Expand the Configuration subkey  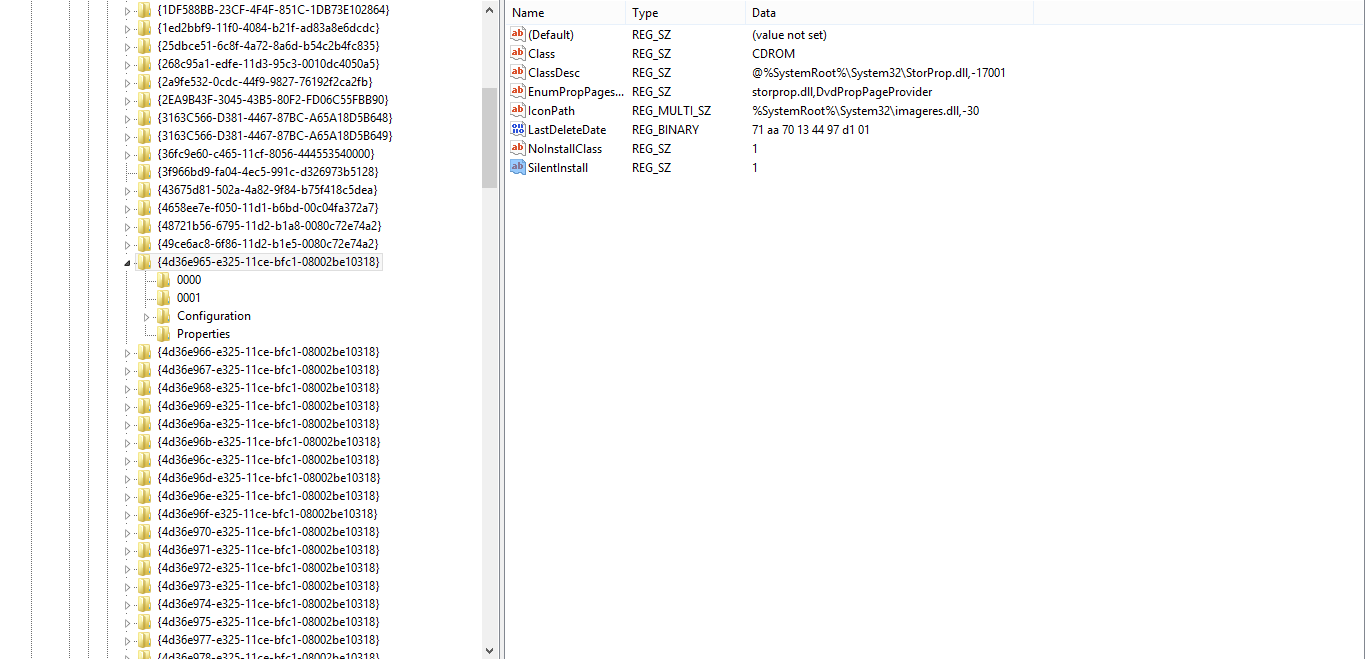pyautogui.click(x=148, y=316)
